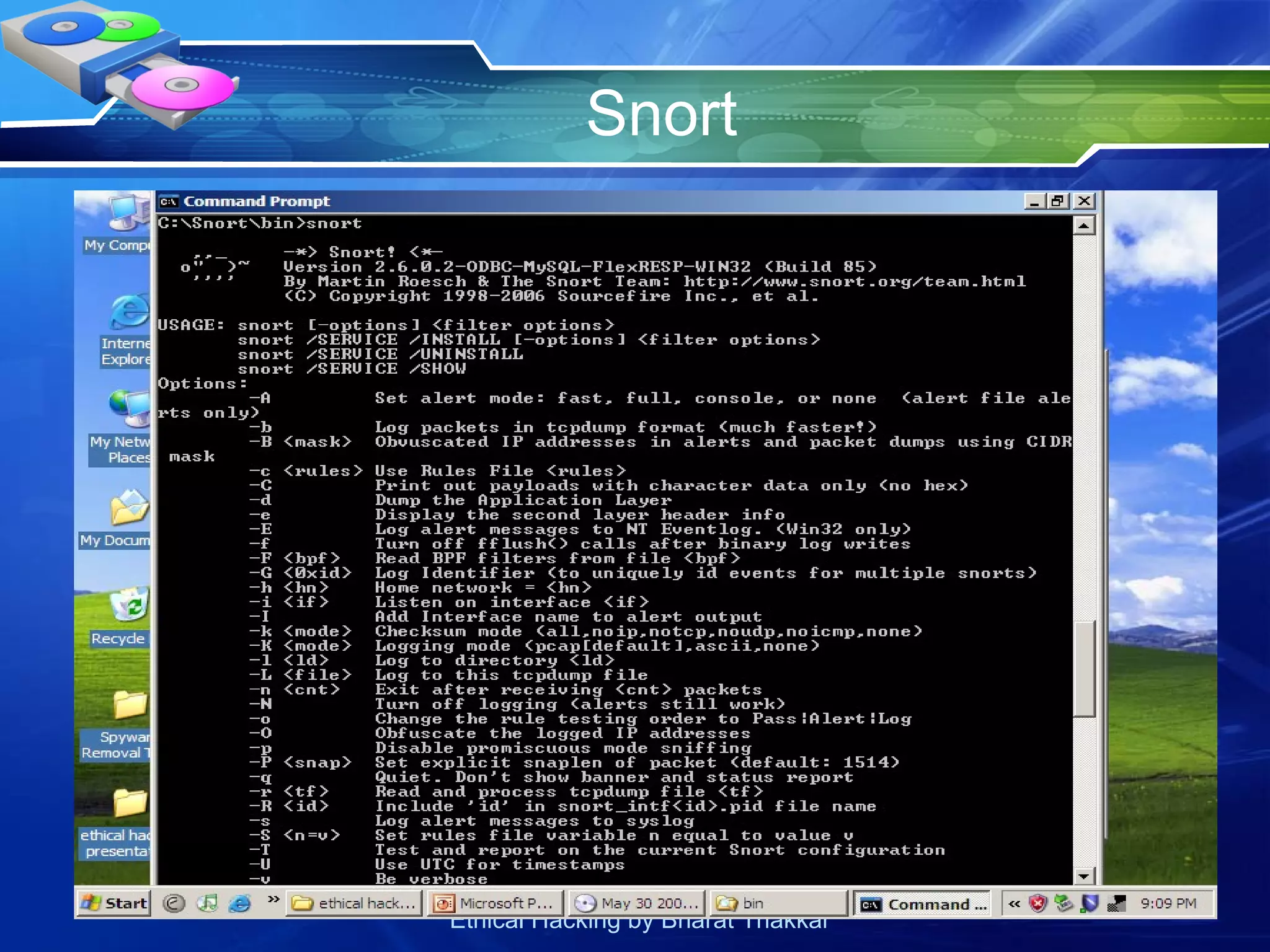Open ethical hacking presentation folder icon
This screenshot has height=952, width=1270.
[129, 804]
